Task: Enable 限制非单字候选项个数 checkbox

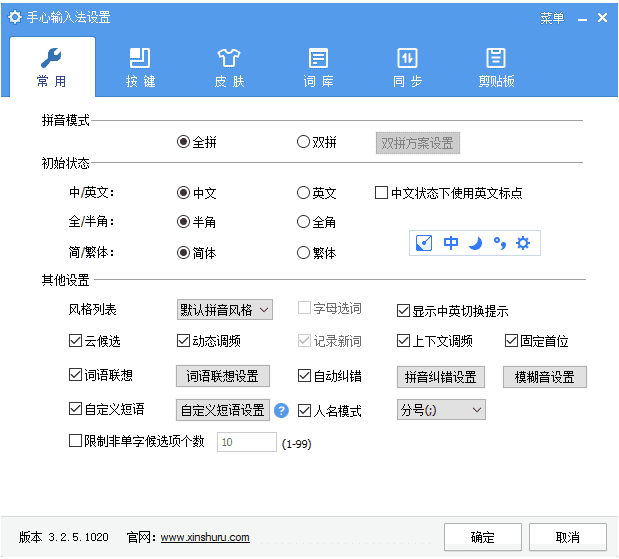Action: 76,440
